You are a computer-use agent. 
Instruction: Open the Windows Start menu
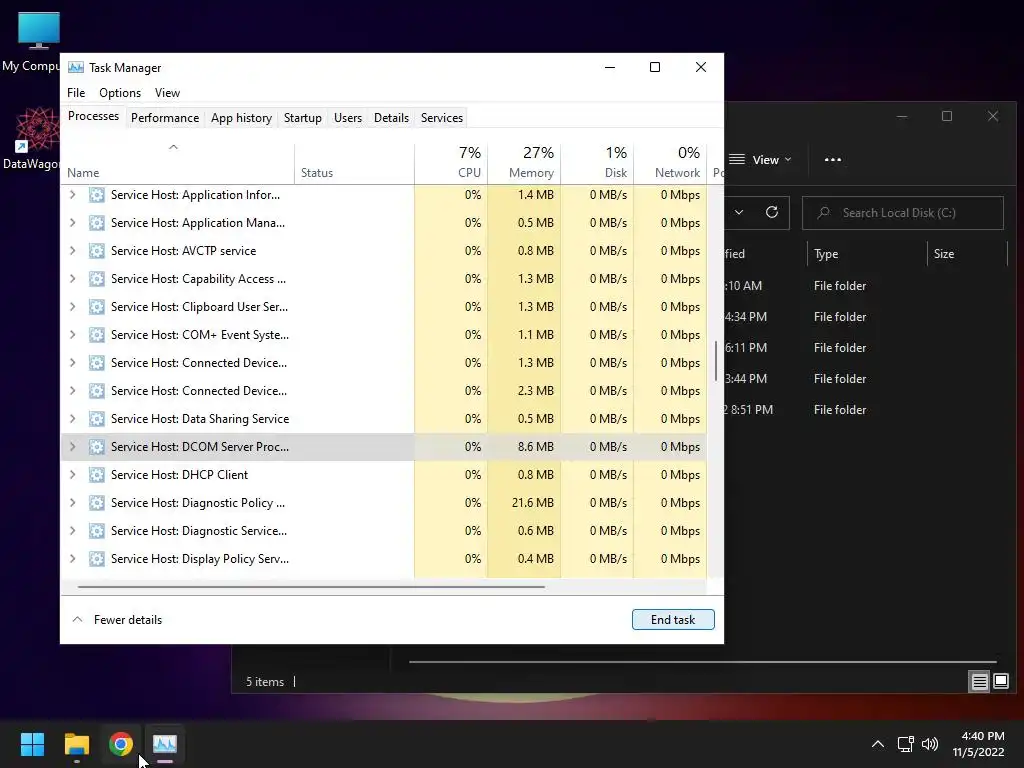click(32, 744)
